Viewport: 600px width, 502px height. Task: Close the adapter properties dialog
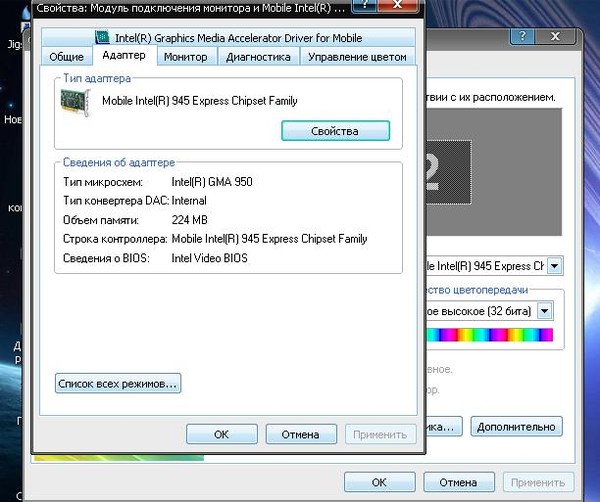(x=398, y=5)
